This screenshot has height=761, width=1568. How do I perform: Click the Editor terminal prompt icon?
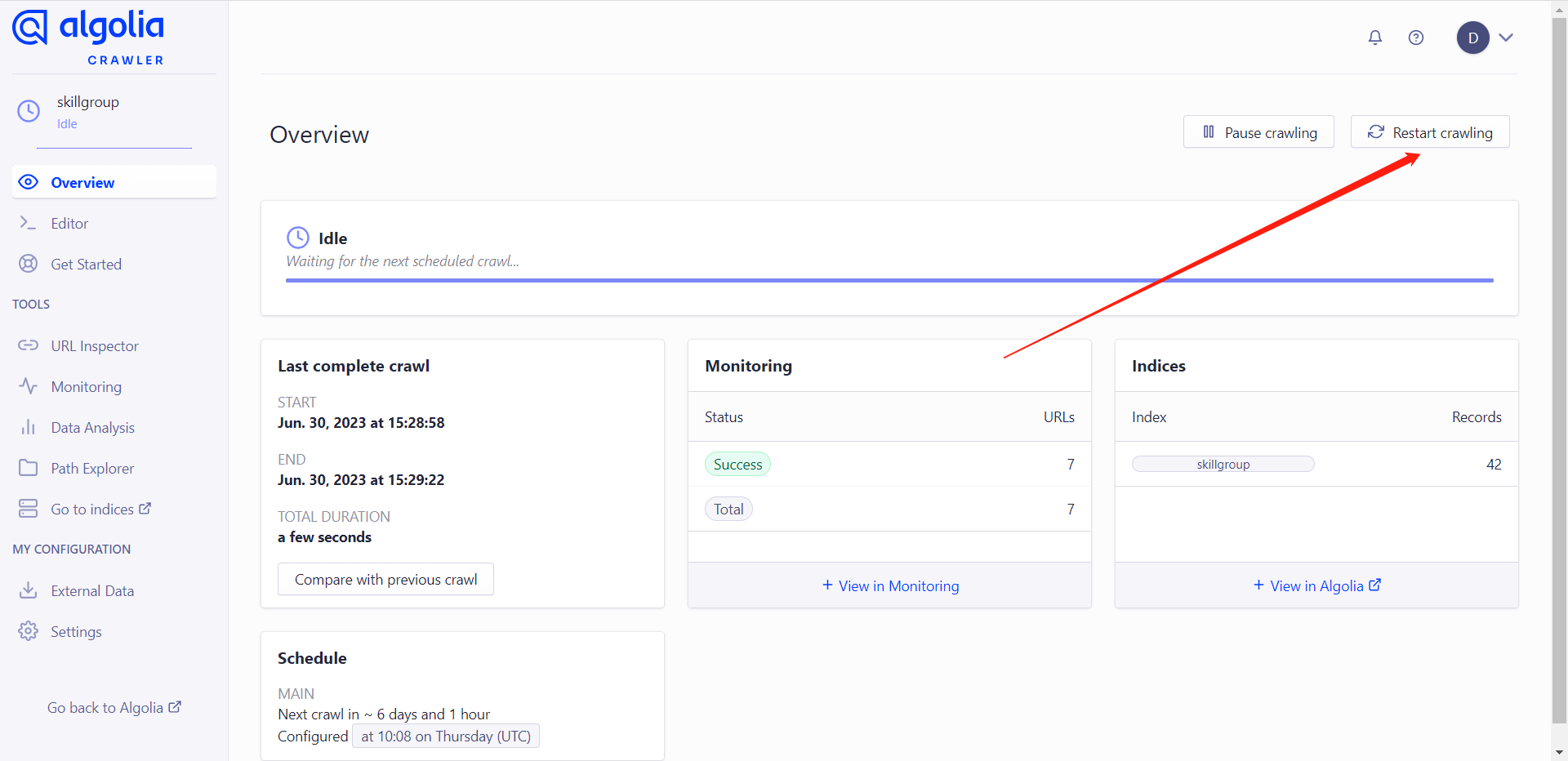tap(29, 223)
